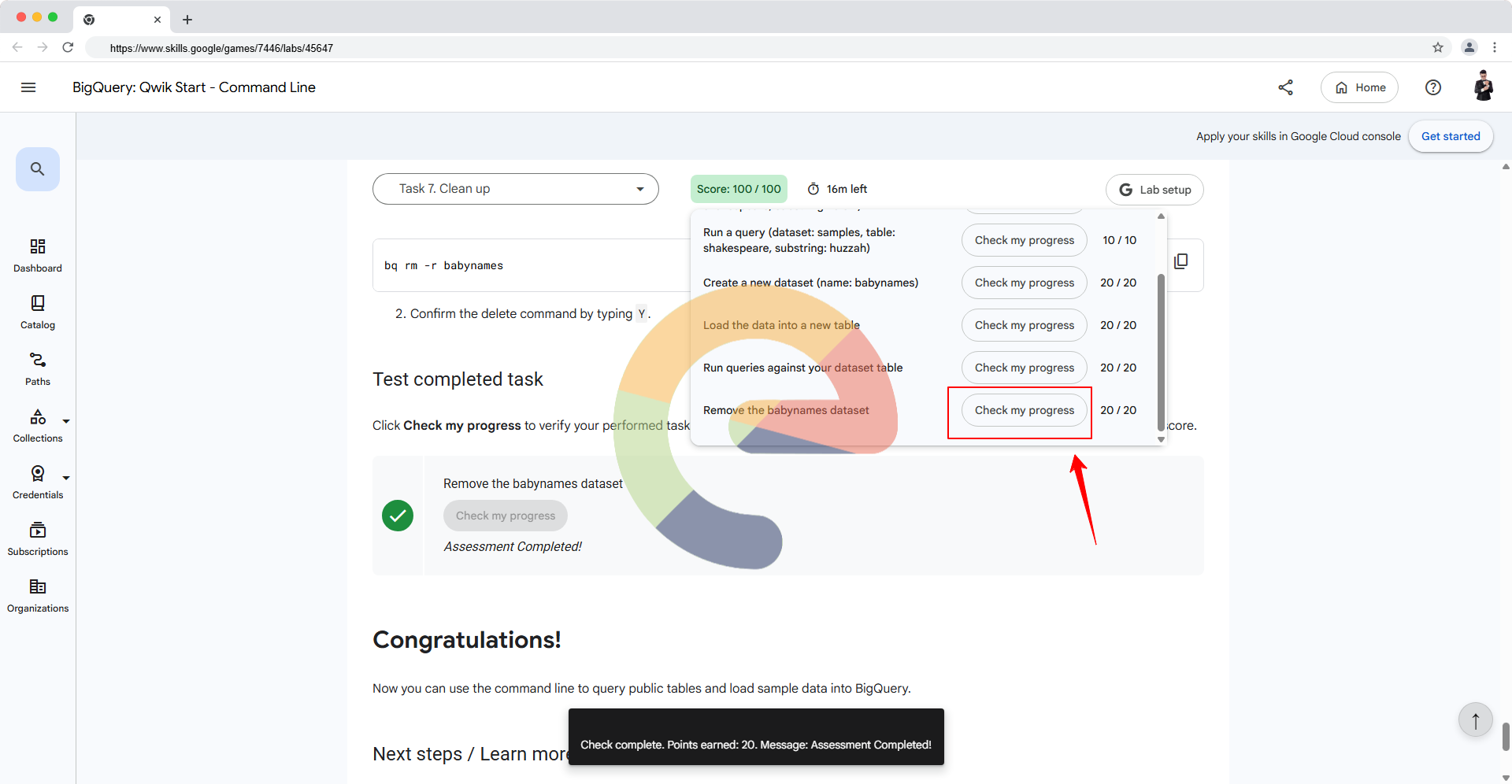
Task: Expand the Task 7. Clean up dropdown
Action: 516,189
